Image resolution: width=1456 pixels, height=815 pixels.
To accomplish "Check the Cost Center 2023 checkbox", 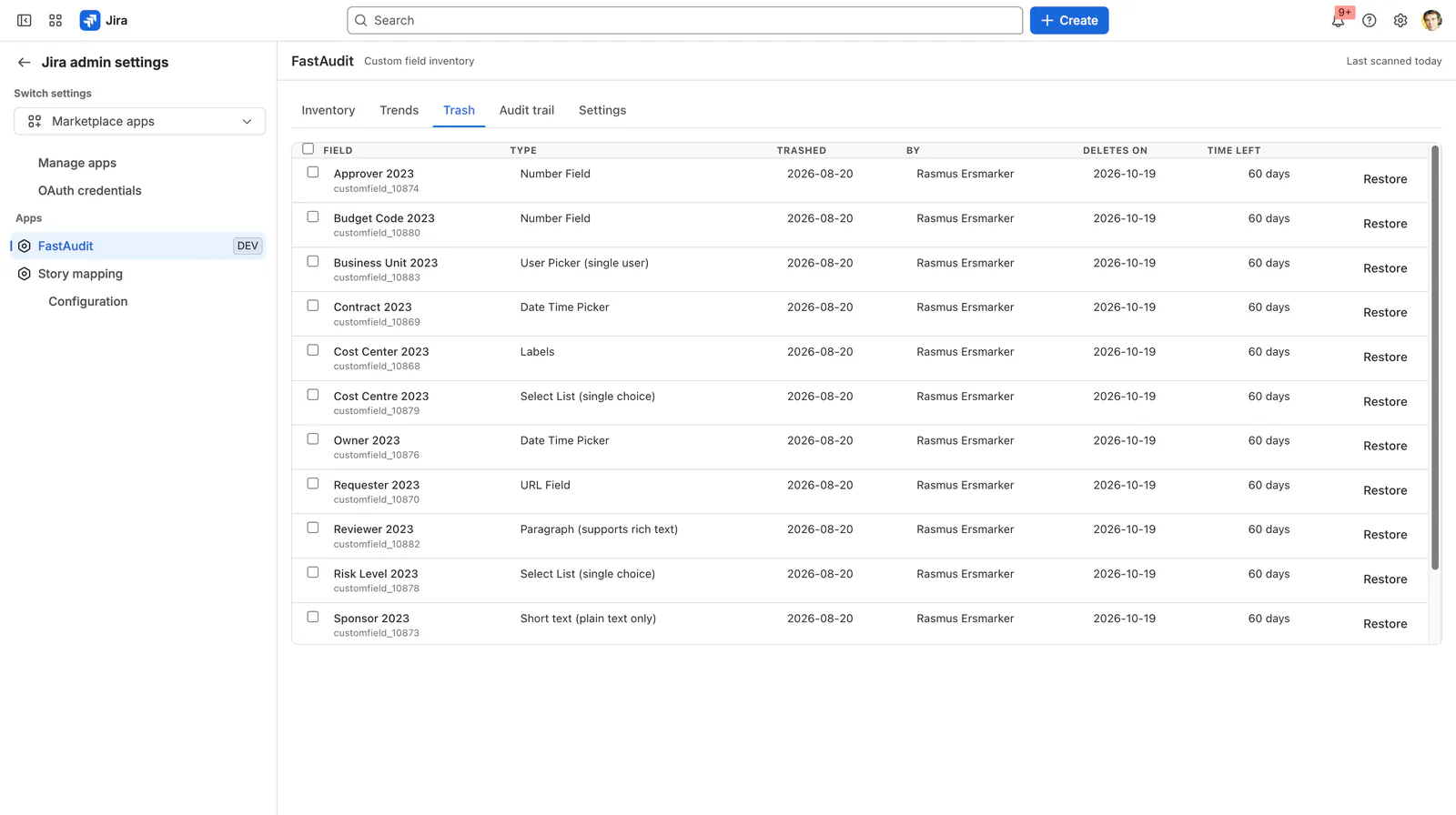I will (x=313, y=350).
